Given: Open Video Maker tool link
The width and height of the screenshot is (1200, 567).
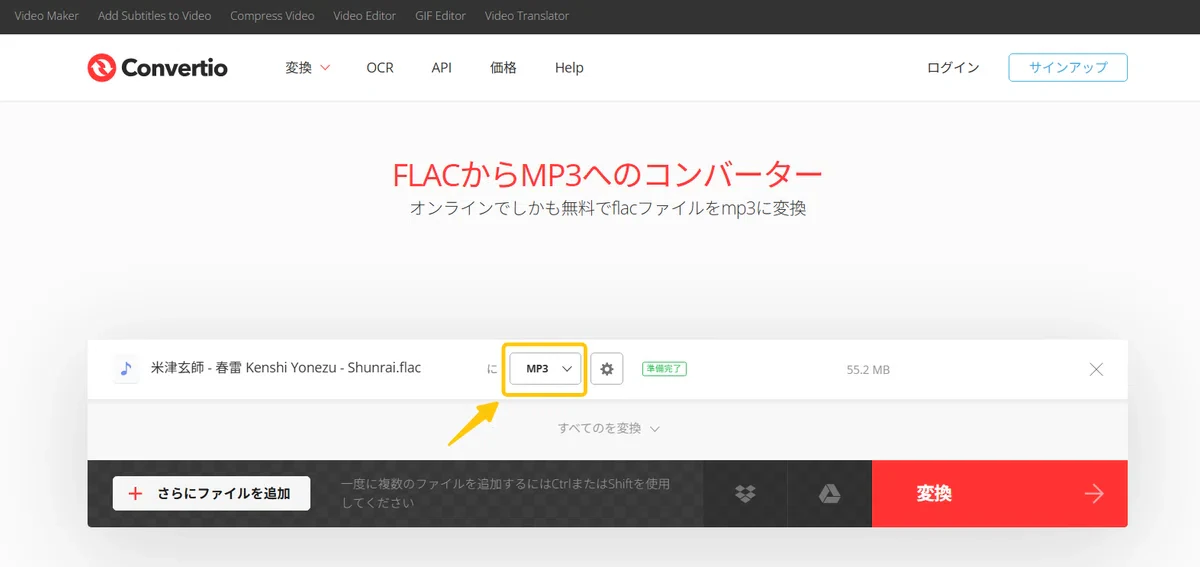Looking at the screenshot, I should (47, 16).
